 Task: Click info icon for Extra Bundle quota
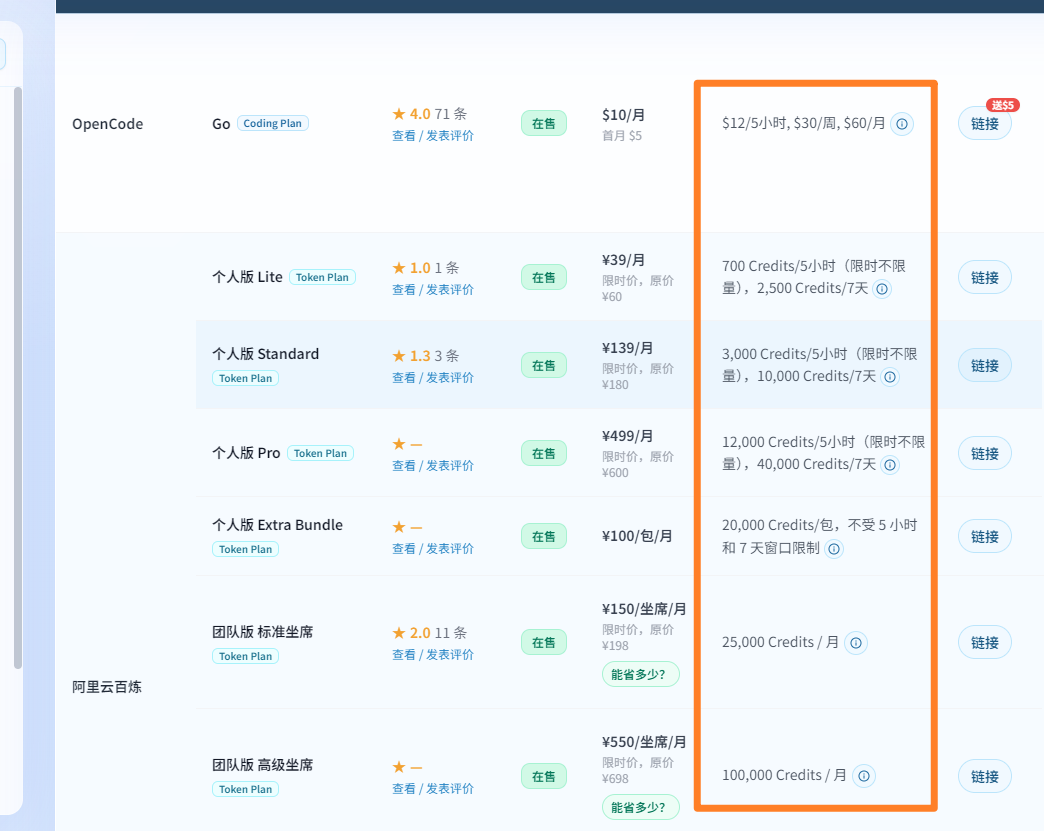click(x=834, y=549)
